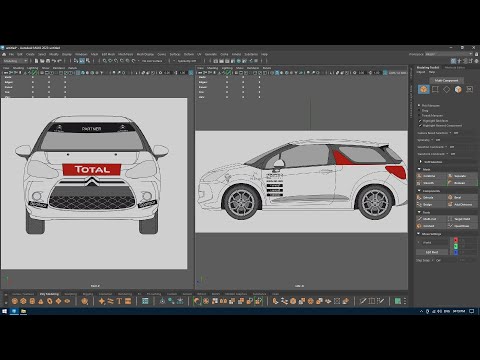Click the Undo arrow icon in status line
Viewport: 480px width, 360px height.
click(54, 61)
